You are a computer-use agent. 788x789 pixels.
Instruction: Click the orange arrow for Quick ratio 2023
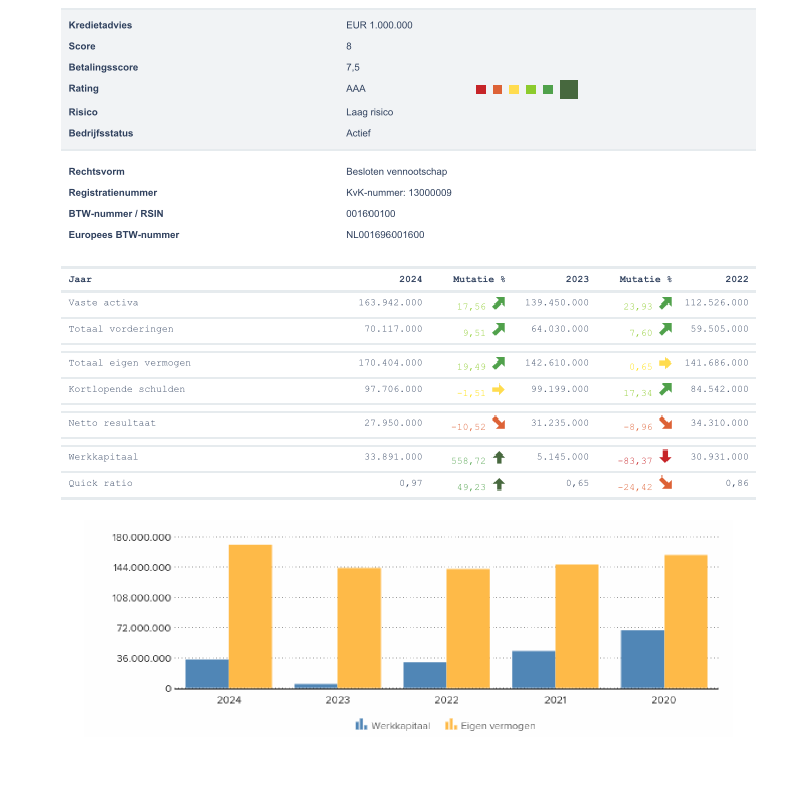[665, 484]
